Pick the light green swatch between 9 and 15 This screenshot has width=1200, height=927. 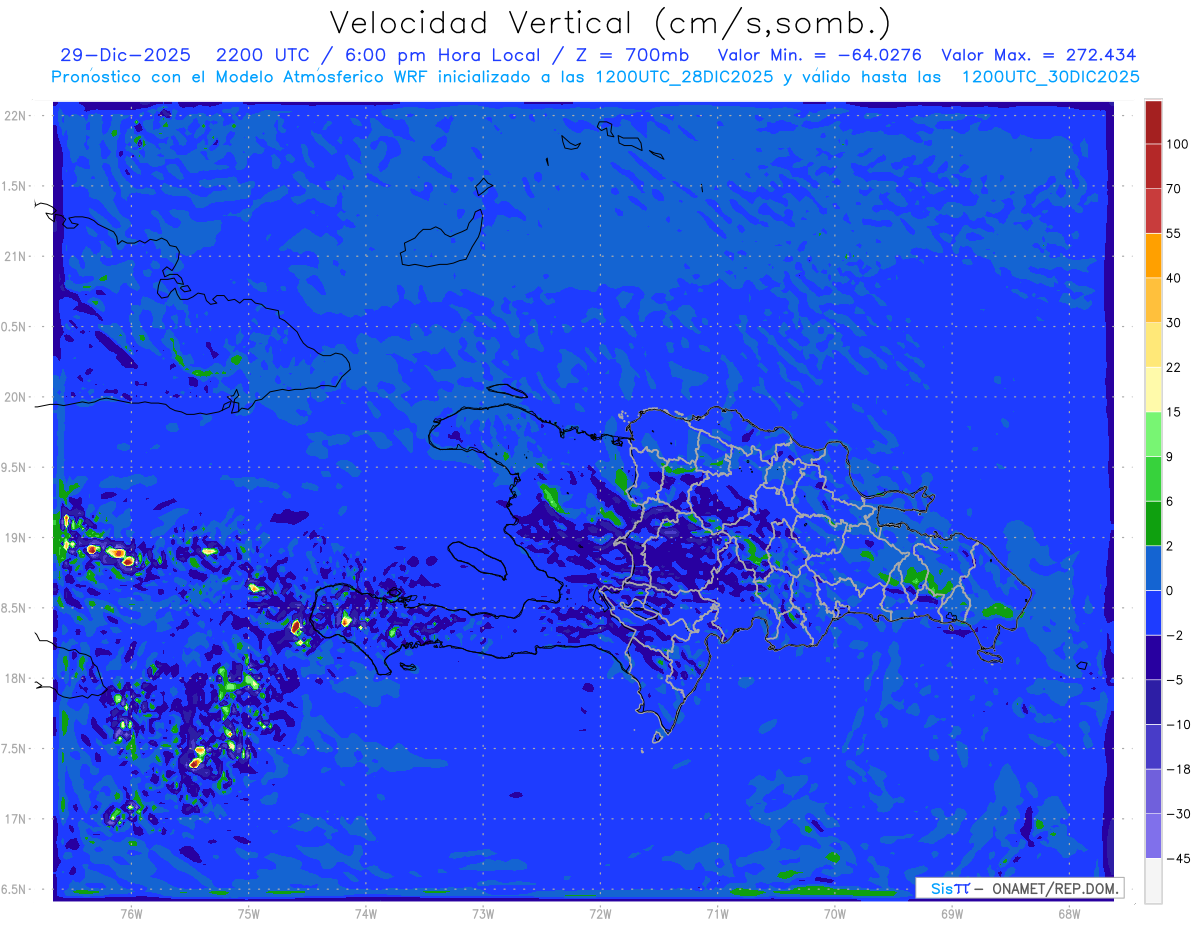(x=1153, y=434)
